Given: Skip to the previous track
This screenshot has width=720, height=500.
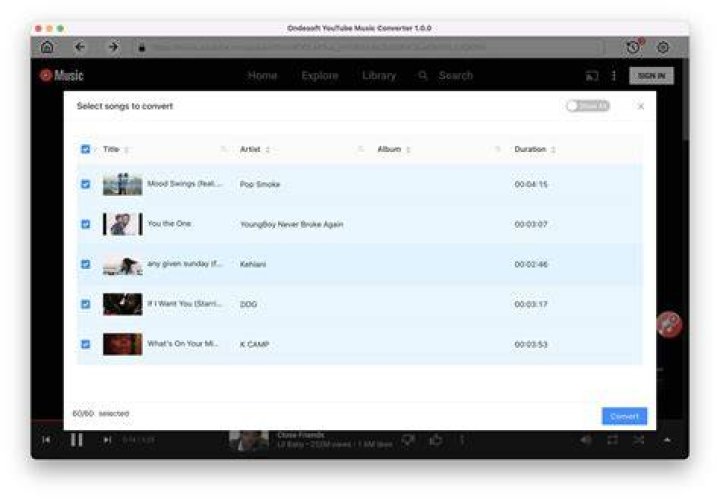Looking at the screenshot, I should (46, 440).
